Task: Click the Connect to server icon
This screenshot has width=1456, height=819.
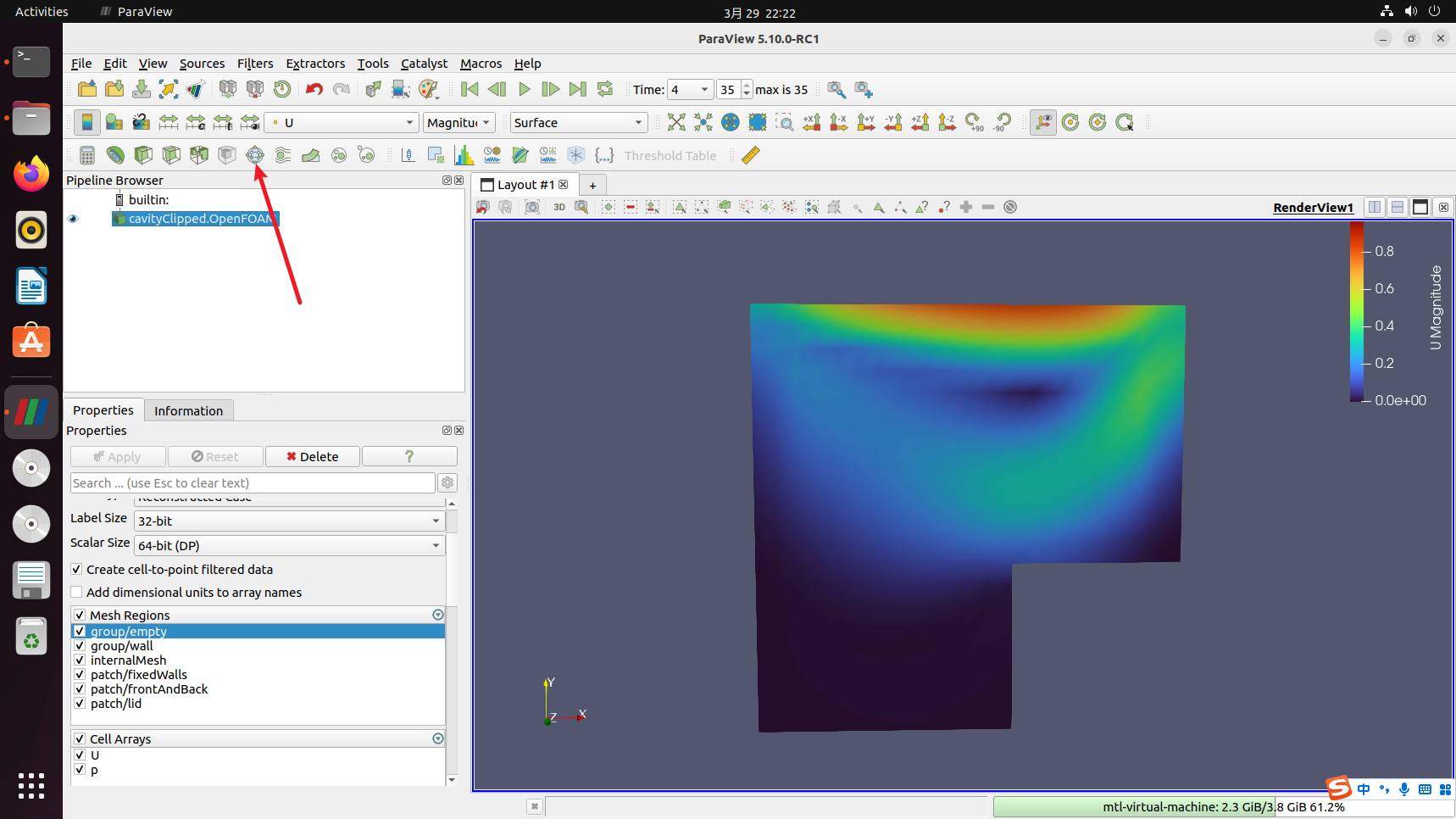Action: (228, 89)
